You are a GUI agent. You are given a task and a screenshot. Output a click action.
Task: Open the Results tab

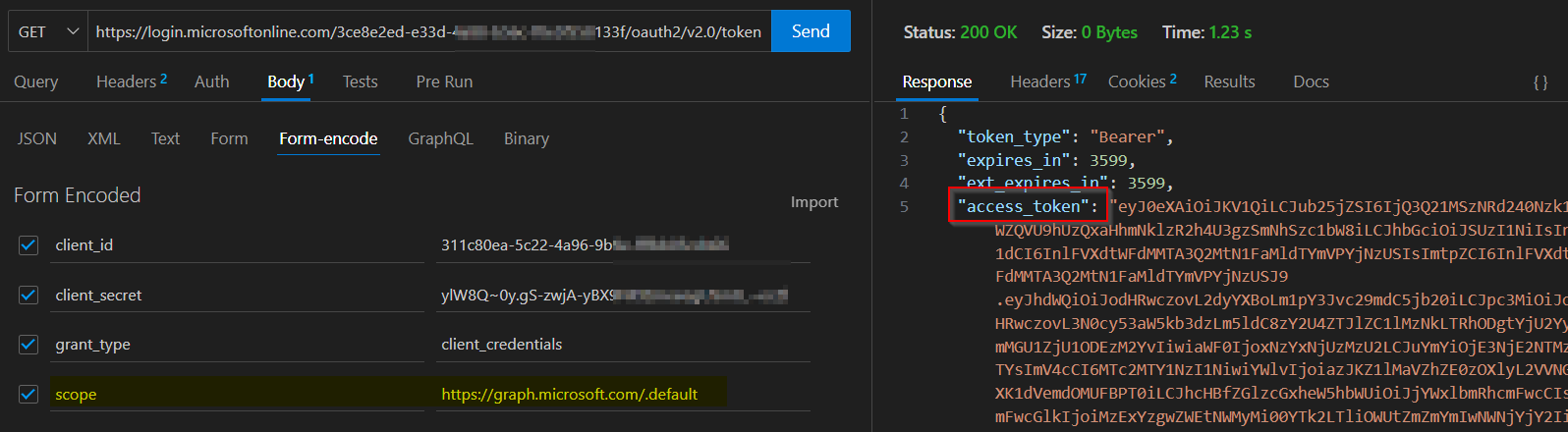tap(1229, 81)
